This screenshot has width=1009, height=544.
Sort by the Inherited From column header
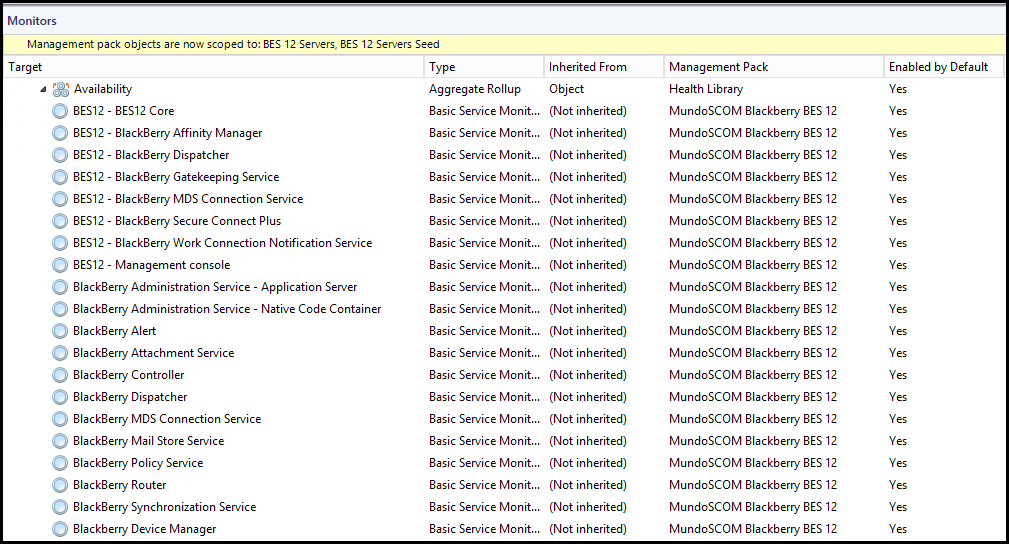[x=604, y=67]
